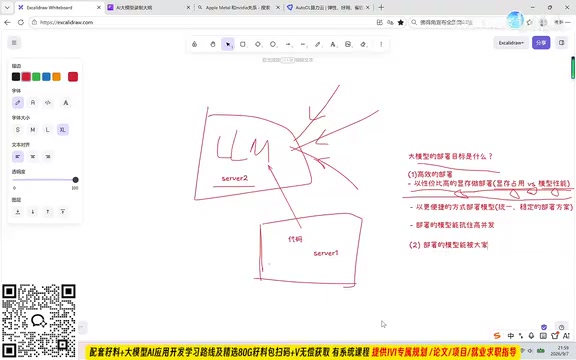Toggle the library sidebar panel icon
The width and height of the screenshot is (576, 360).
pos(562,43)
